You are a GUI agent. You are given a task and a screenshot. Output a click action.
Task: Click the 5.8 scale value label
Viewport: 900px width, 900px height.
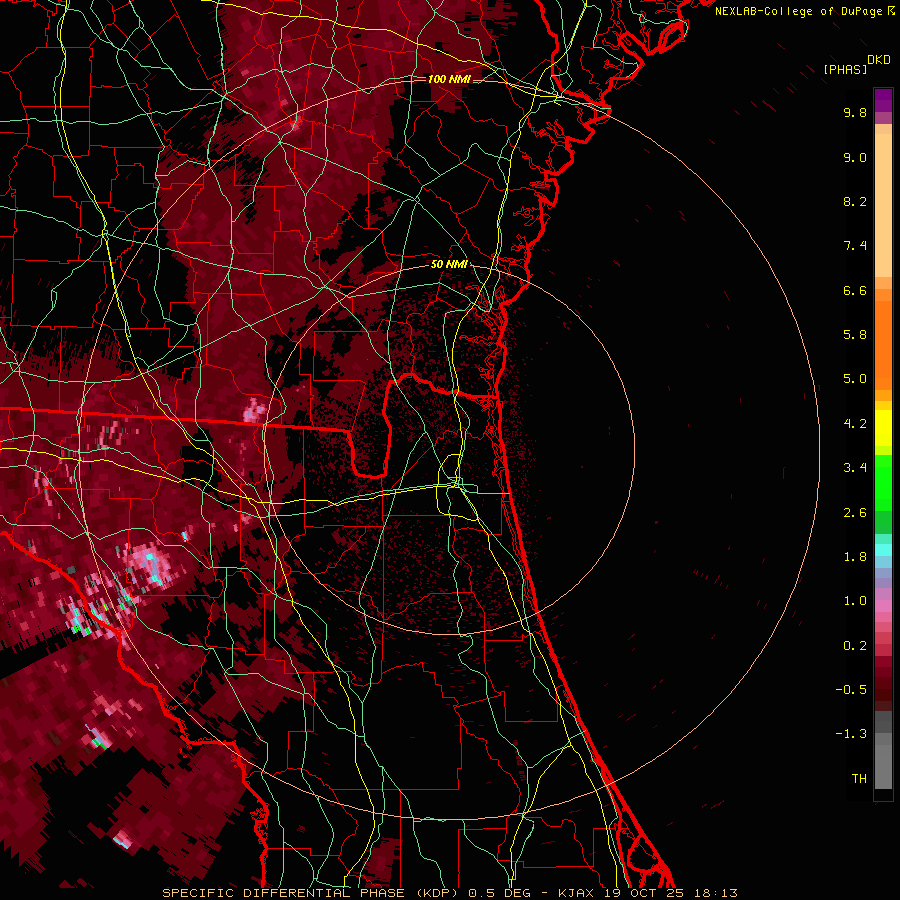pyautogui.click(x=855, y=335)
